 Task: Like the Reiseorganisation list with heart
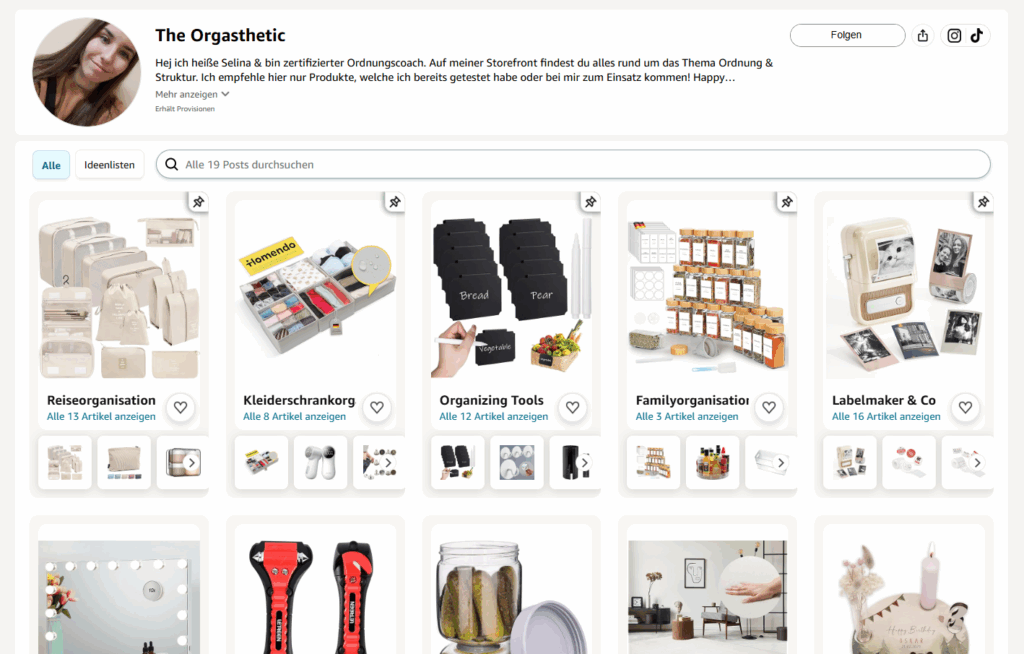pyautogui.click(x=181, y=408)
